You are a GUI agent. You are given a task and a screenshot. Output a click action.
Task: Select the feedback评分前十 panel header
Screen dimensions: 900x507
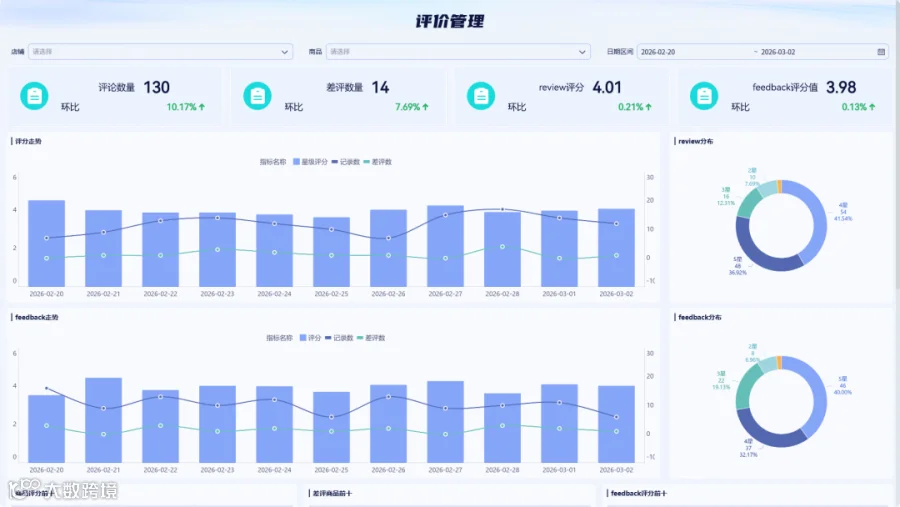pos(638,493)
